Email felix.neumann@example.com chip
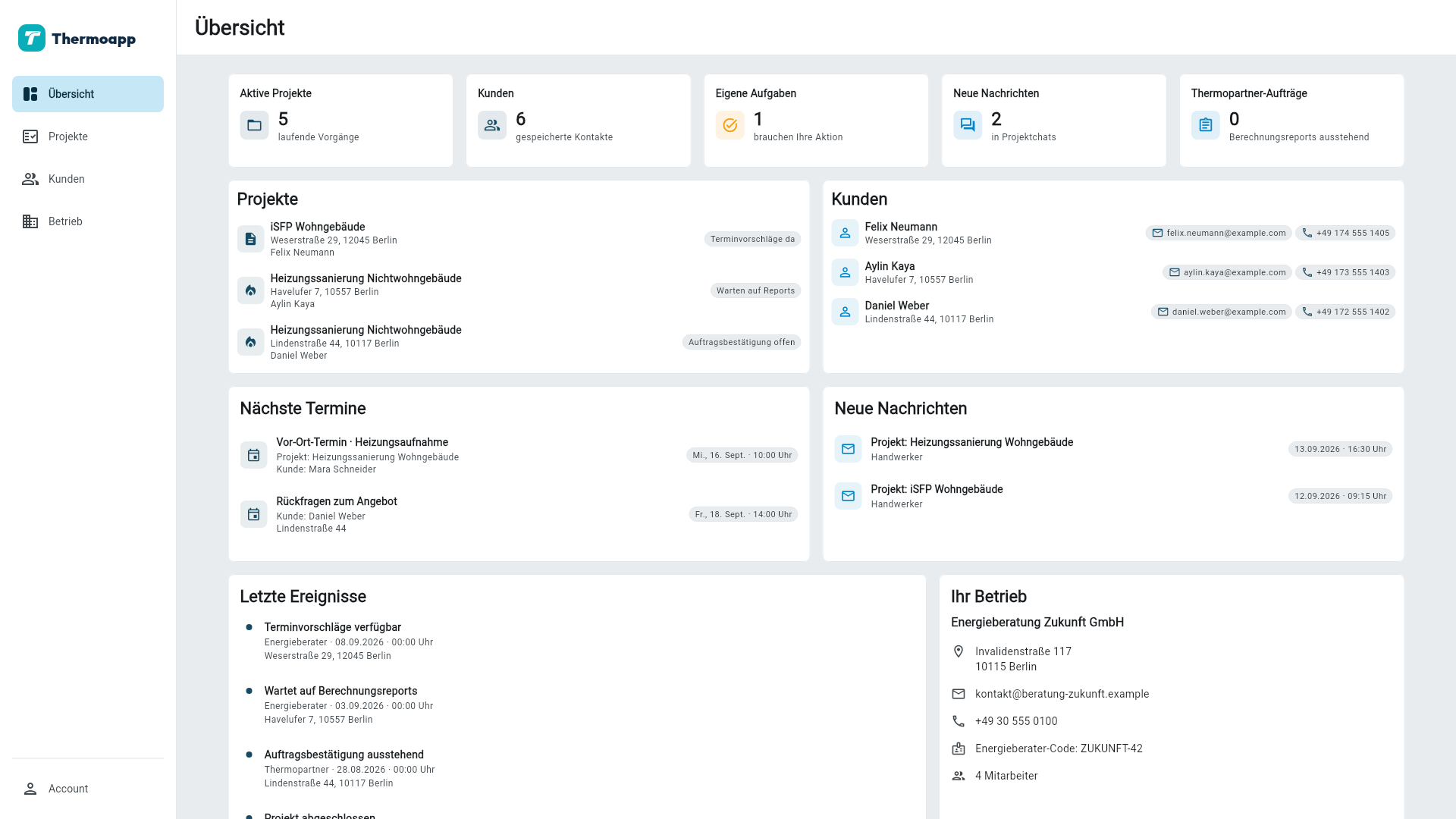The width and height of the screenshot is (1456, 819). tap(1219, 233)
